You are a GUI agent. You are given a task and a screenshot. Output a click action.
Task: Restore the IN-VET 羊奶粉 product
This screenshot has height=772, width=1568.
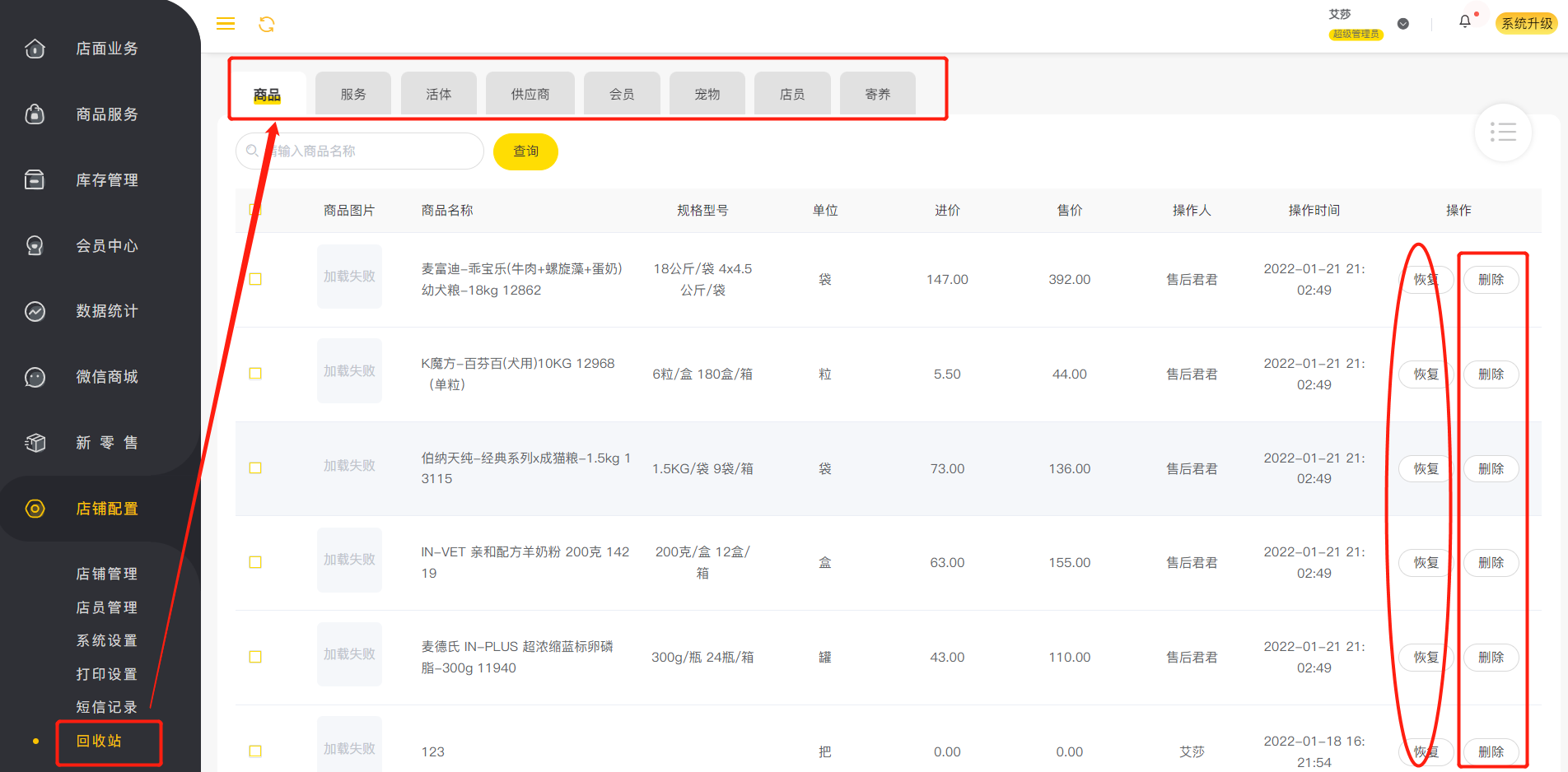(x=1426, y=563)
